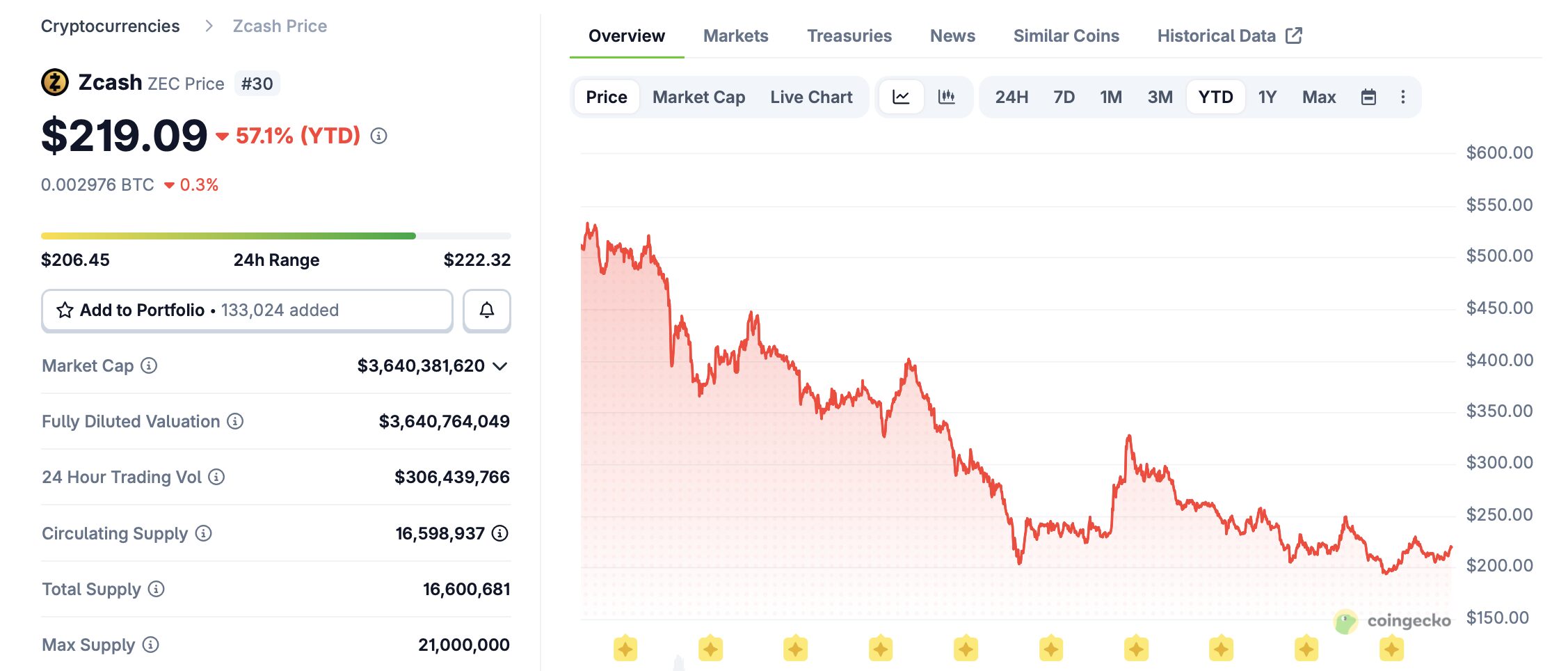This screenshot has height=671, width=1568.
Task: Click the Circulating Supply value info icon
Action: coord(500,533)
